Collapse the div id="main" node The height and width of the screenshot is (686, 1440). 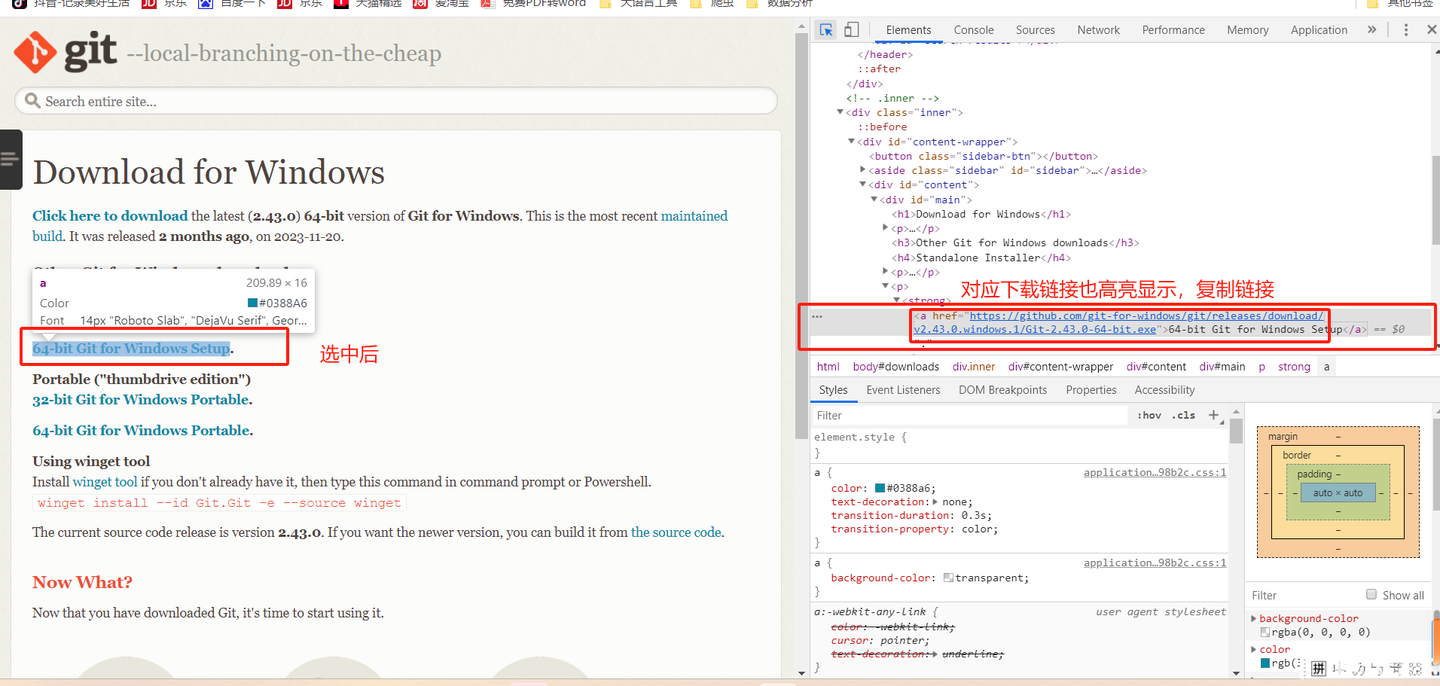(874, 199)
